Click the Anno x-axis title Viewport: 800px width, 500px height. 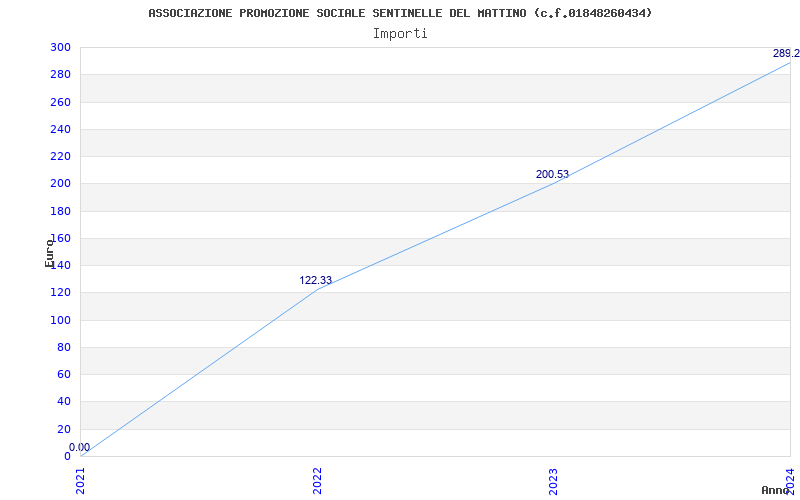pyautogui.click(x=776, y=490)
